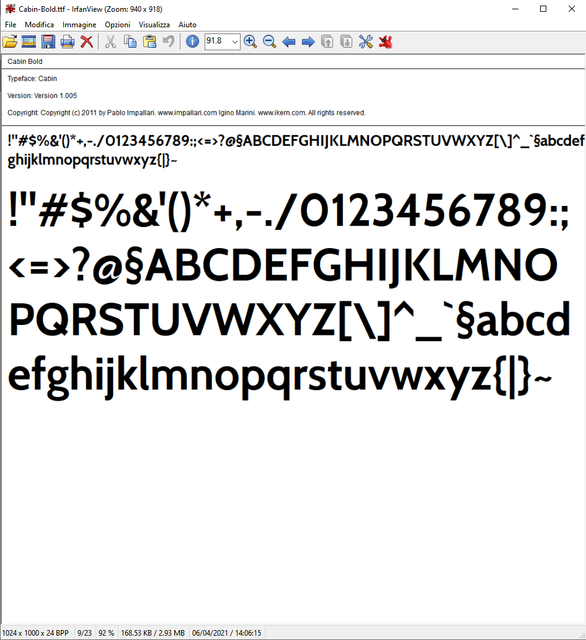
Task: Click the red IrfanView About icon
Action: point(385,42)
